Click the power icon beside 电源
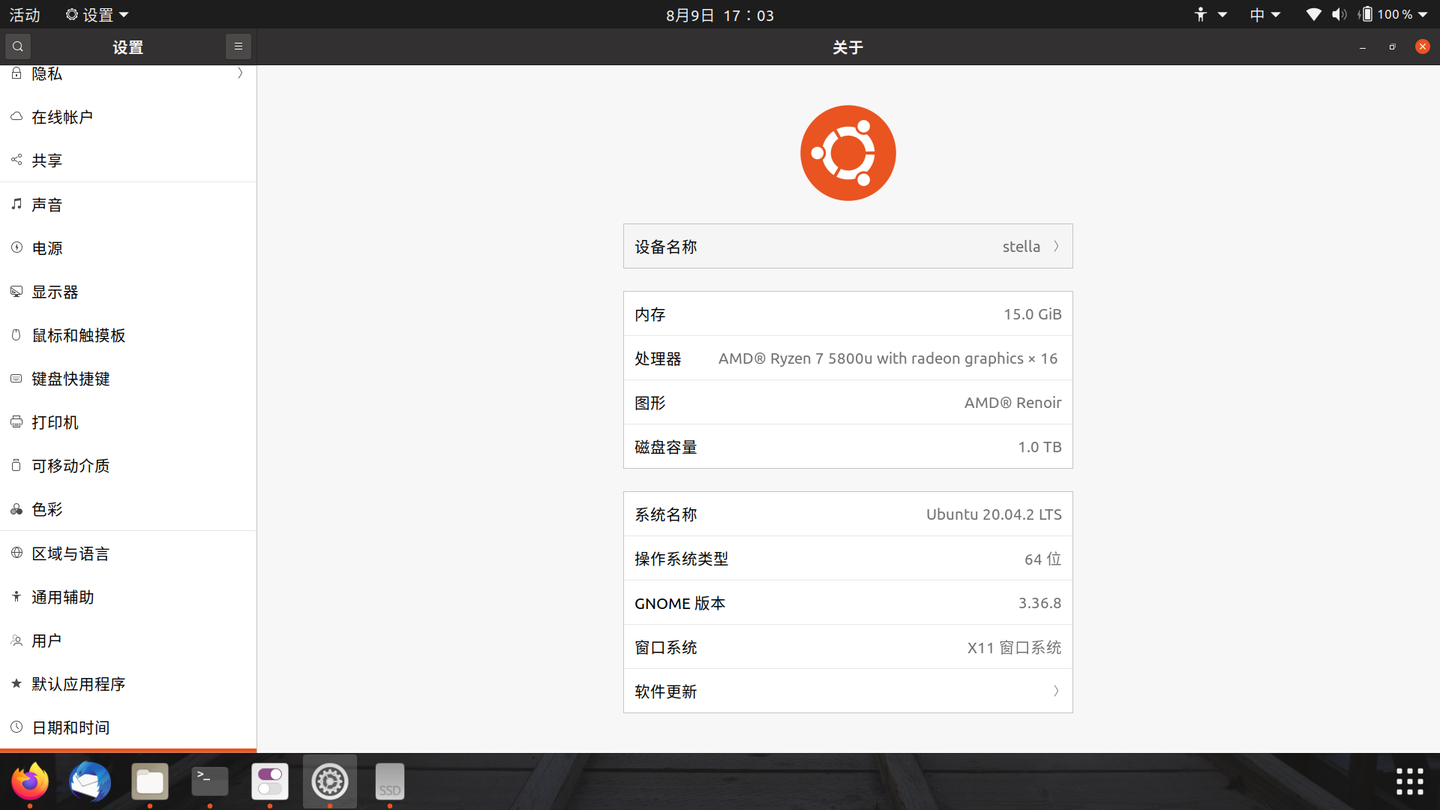The height and width of the screenshot is (810, 1440). 16,248
